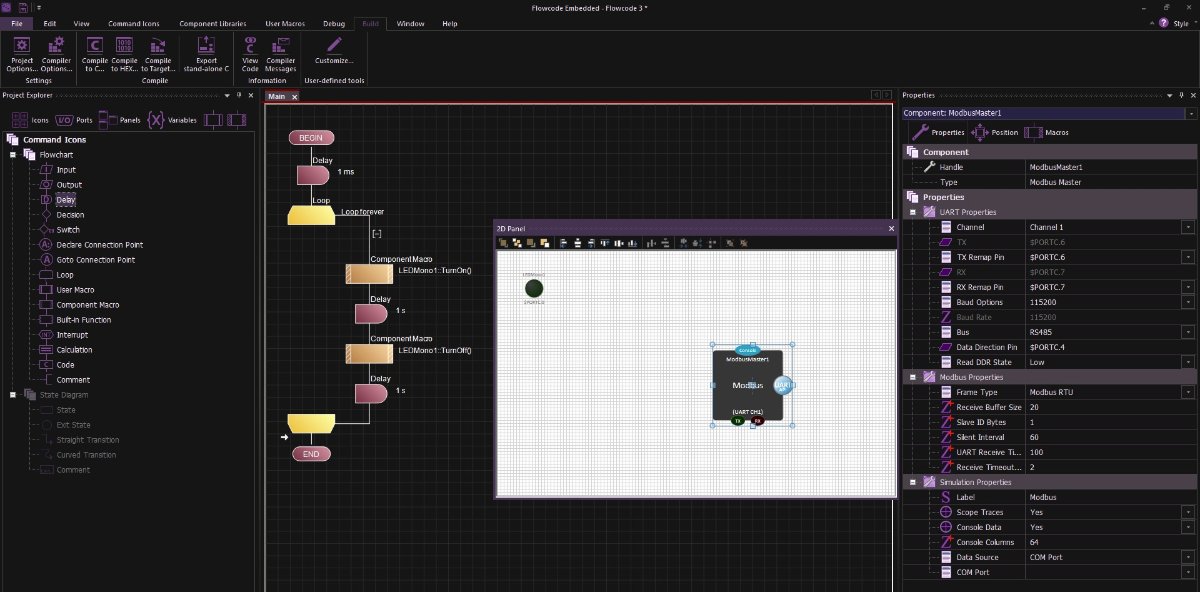Image resolution: width=1200 pixels, height=592 pixels.
Task: Open Edit ribbon tab
Action: tap(50, 23)
